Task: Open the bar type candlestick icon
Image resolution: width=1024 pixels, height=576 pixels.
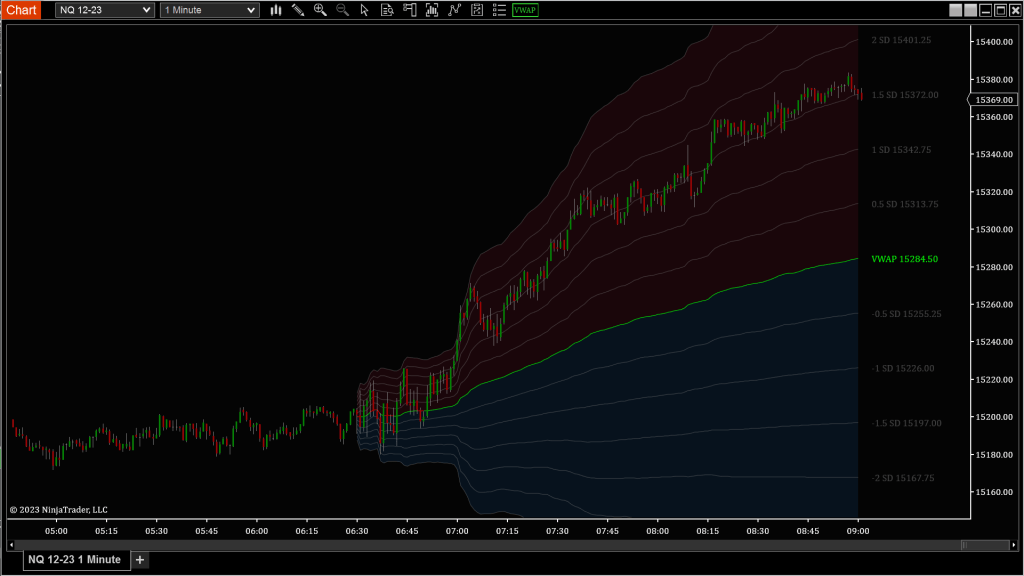Action: point(276,10)
